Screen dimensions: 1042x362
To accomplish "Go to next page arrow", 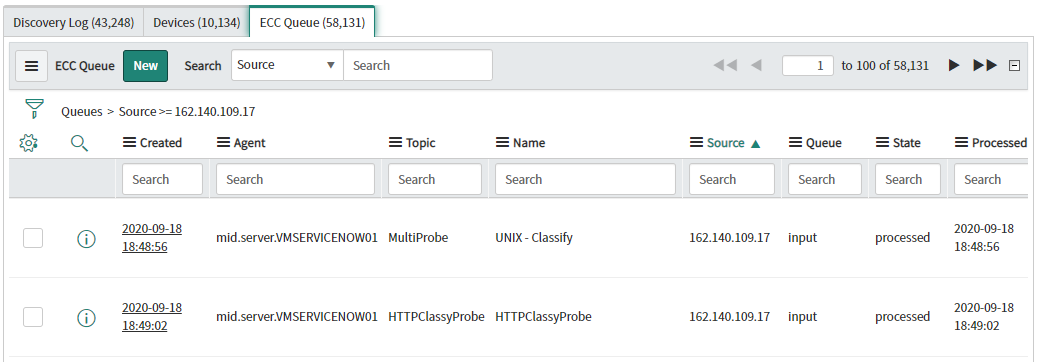I will [954, 66].
